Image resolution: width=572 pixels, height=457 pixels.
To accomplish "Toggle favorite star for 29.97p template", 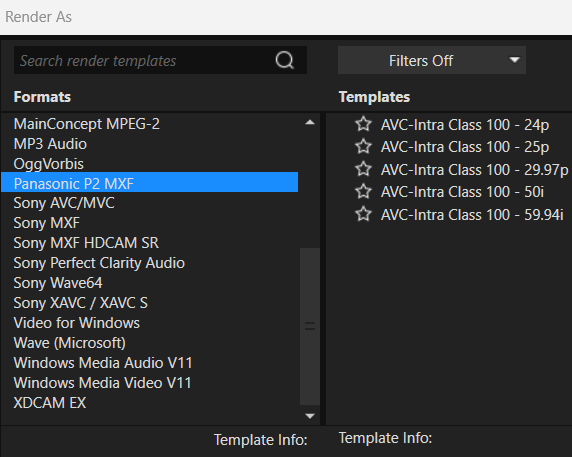I will (363, 169).
